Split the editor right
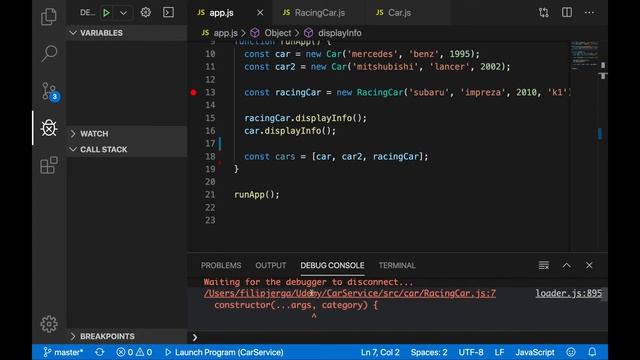Viewport: 640px width, 360px height. point(567,12)
